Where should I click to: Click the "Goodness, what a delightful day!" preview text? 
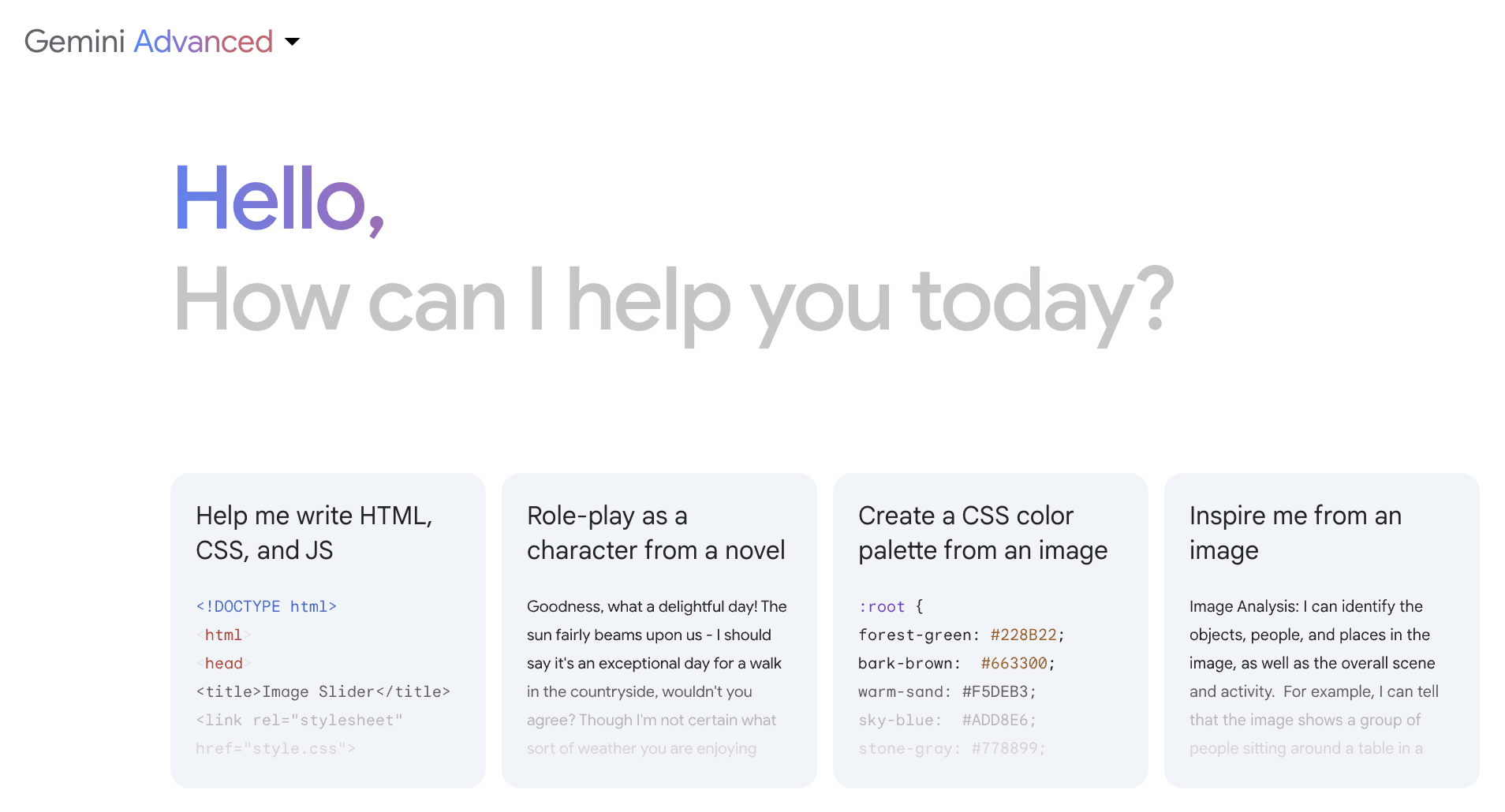pyautogui.click(x=656, y=606)
